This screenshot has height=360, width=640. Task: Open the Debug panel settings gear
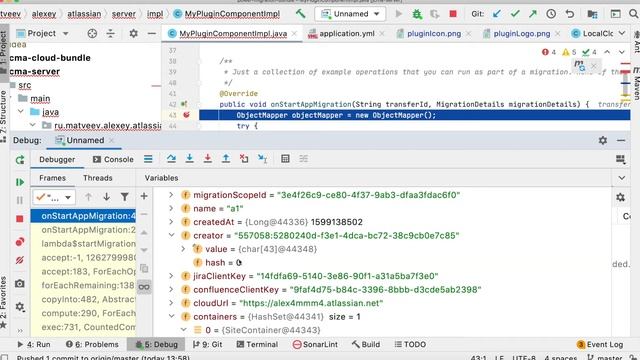coord(603,140)
